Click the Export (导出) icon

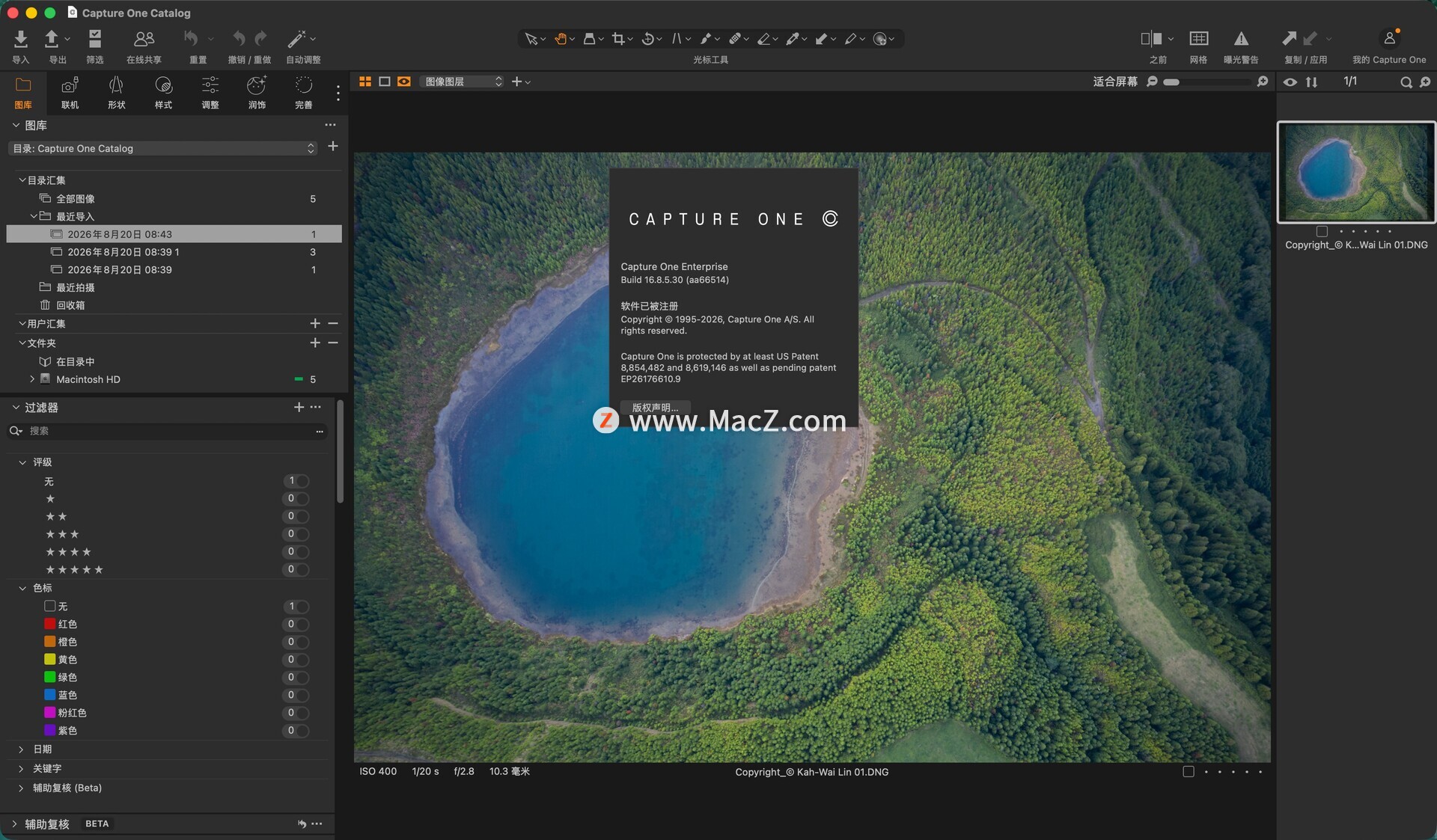pyautogui.click(x=52, y=39)
